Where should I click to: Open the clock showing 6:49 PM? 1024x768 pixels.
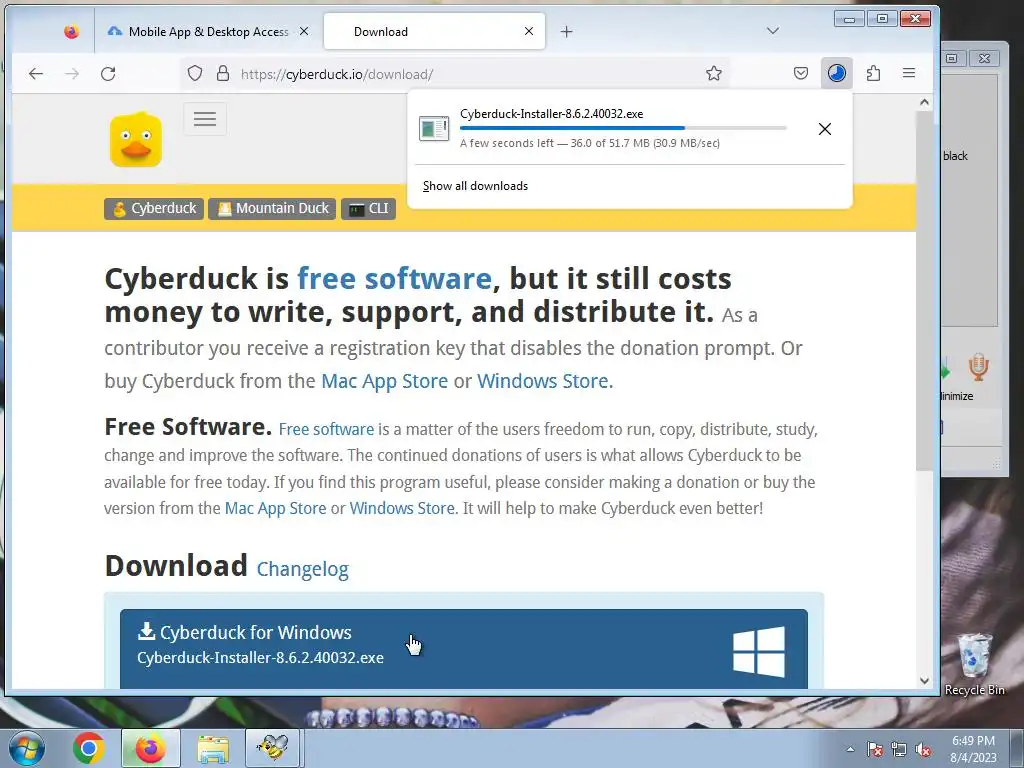tap(973, 749)
